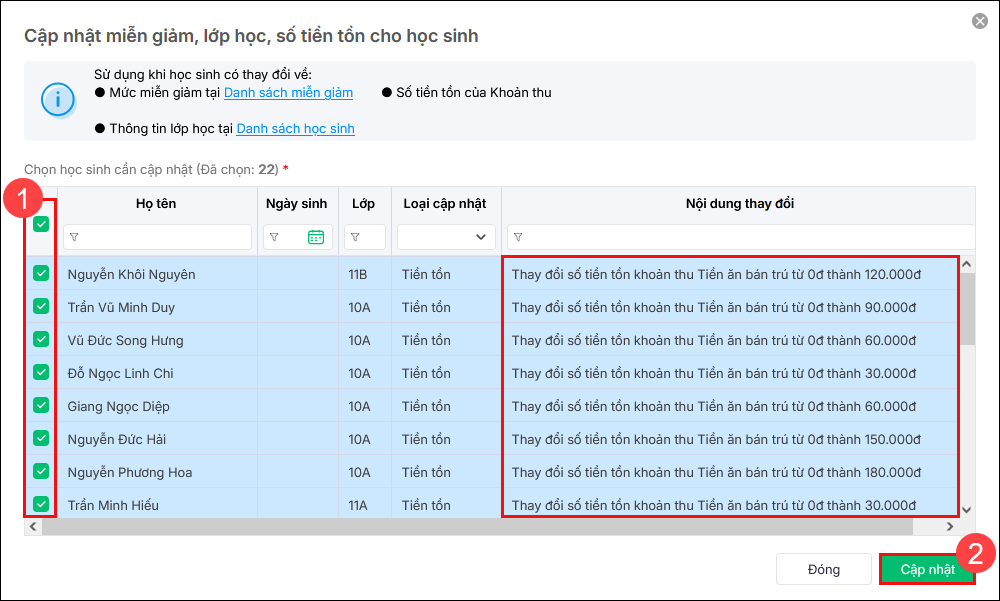Uncheck the row for Trần Minh Hiếu

[41, 504]
